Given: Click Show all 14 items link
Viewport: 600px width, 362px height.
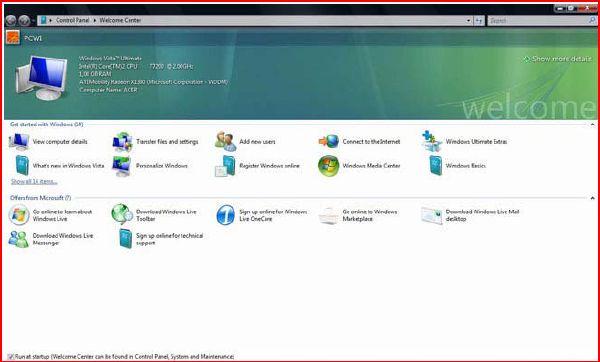Looking at the screenshot, I should coord(34,181).
